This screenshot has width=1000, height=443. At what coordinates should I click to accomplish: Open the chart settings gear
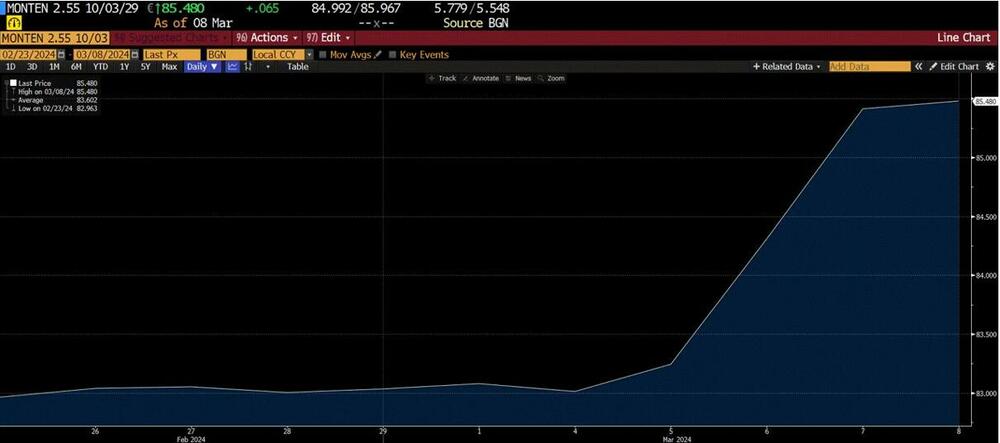[x=990, y=66]
